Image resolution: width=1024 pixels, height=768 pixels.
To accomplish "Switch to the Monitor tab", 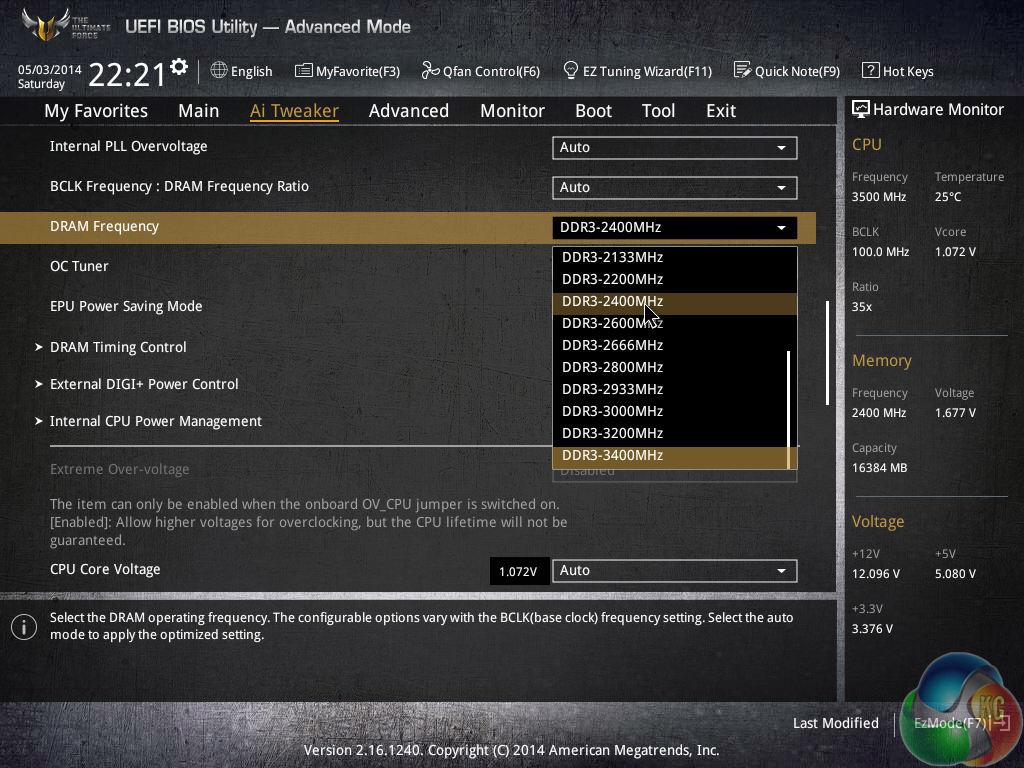I will click(512, 111).
